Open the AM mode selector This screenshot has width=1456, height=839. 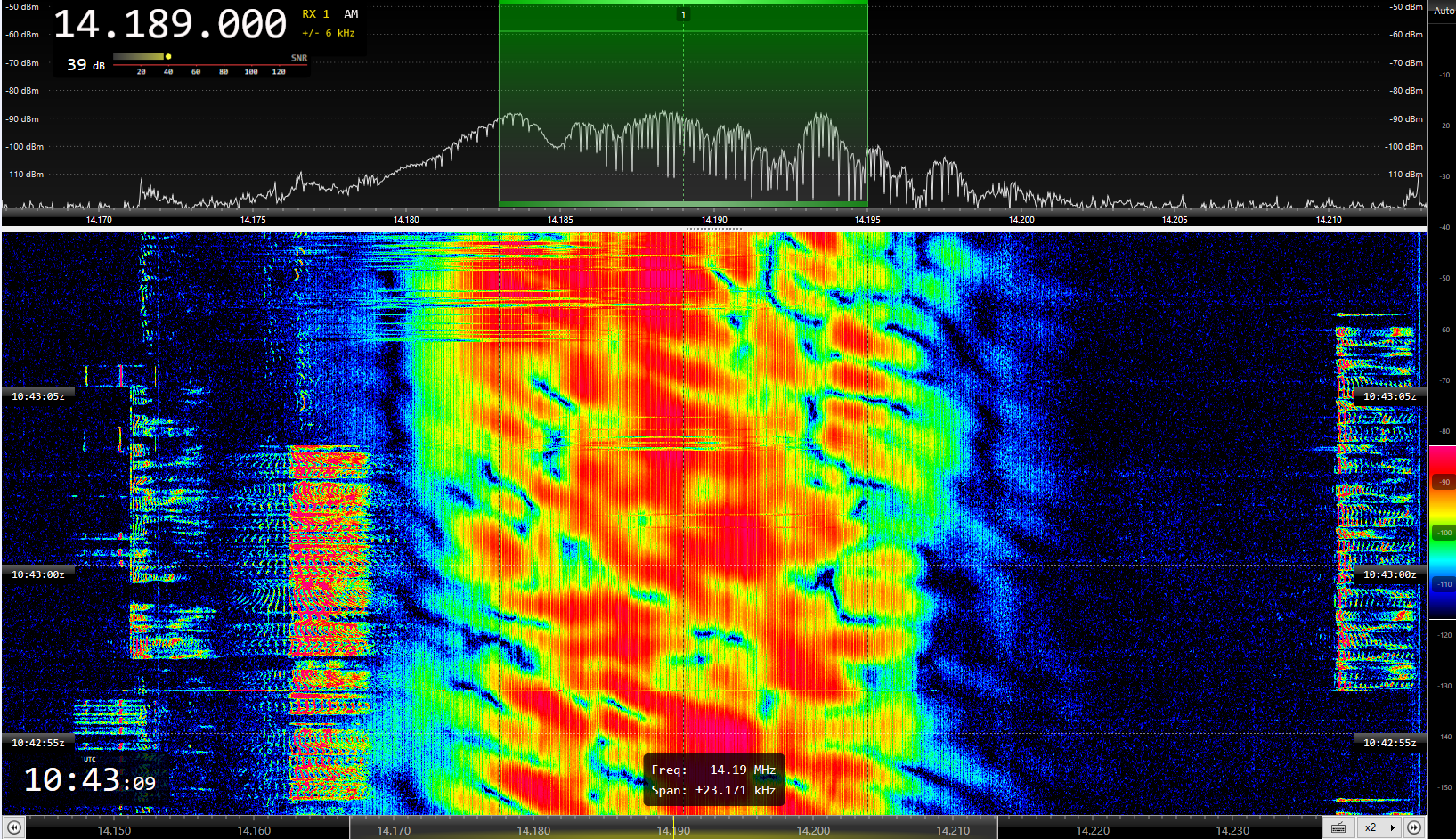(x=351, y=14)
